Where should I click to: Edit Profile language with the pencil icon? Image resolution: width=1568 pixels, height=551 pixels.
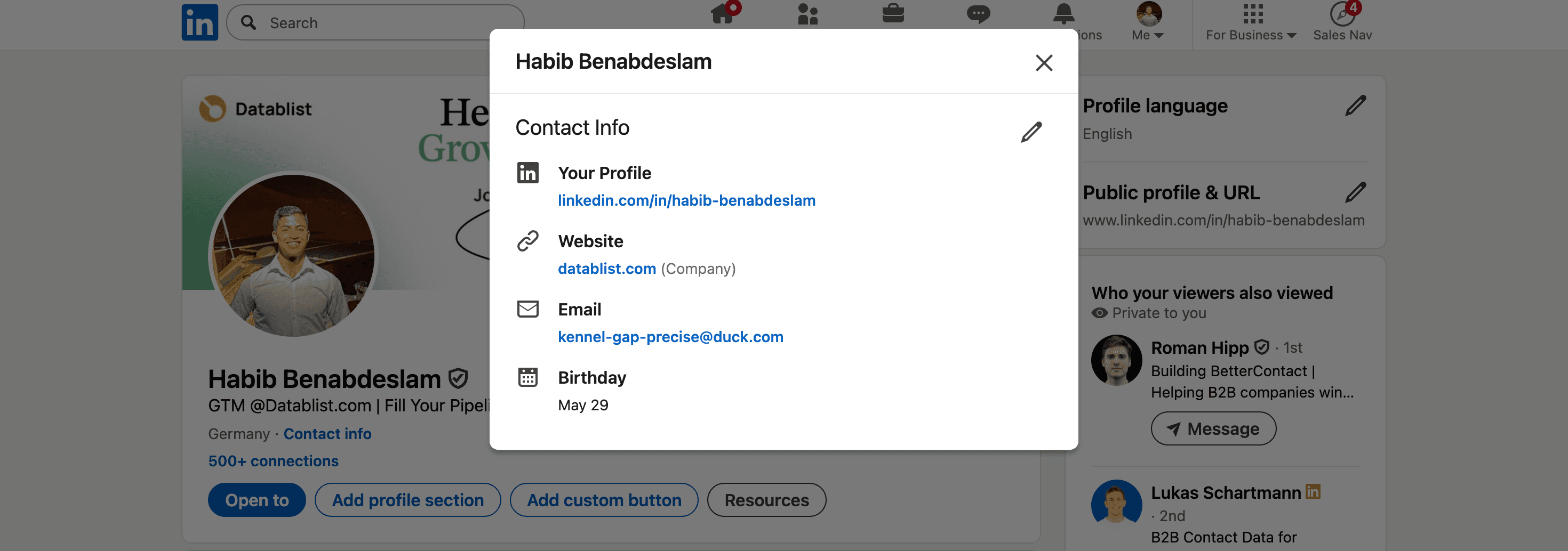coord(1356,106)
